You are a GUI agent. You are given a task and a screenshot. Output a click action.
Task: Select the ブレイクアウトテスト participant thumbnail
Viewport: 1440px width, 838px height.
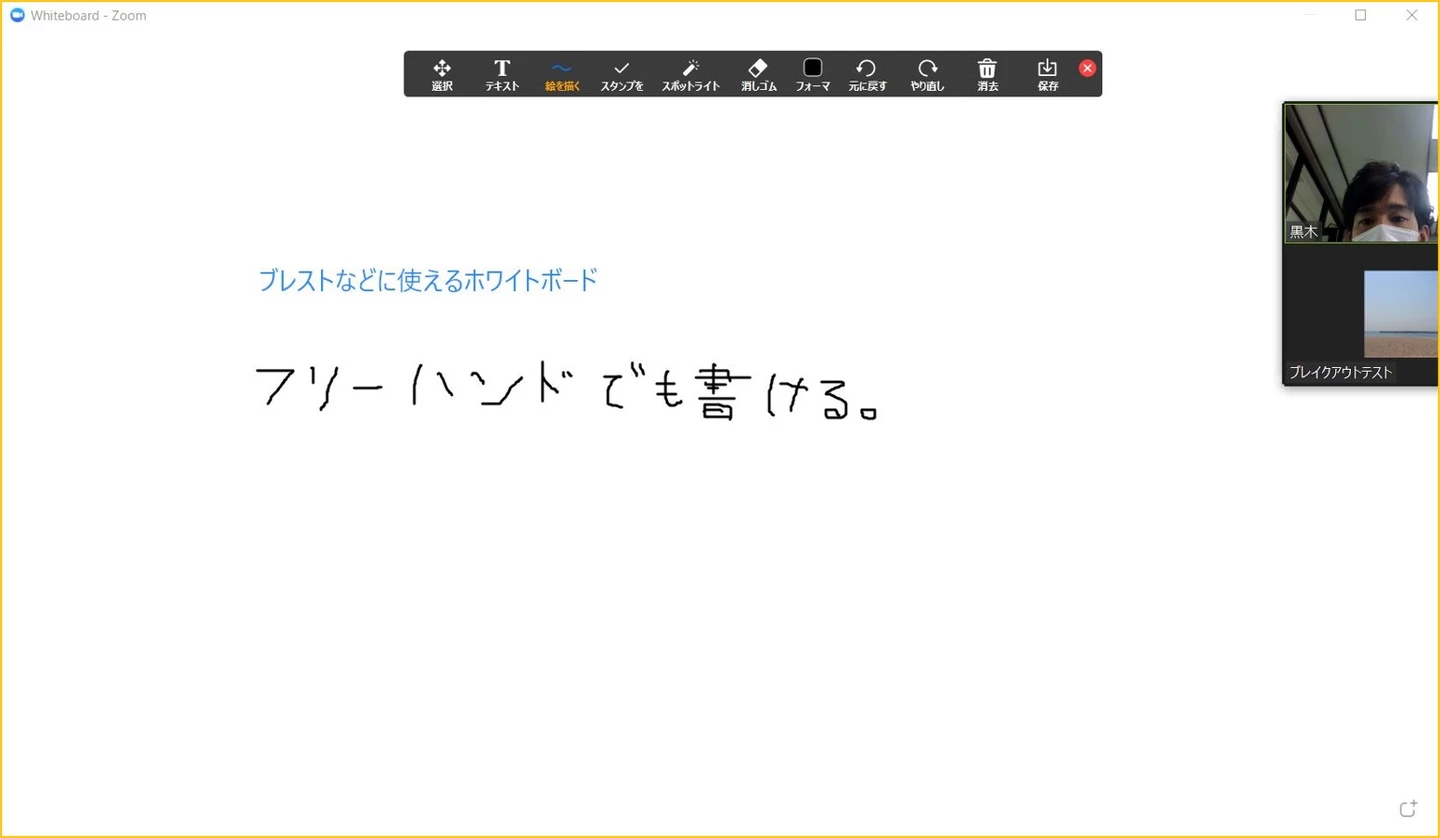pos(1361,315)
